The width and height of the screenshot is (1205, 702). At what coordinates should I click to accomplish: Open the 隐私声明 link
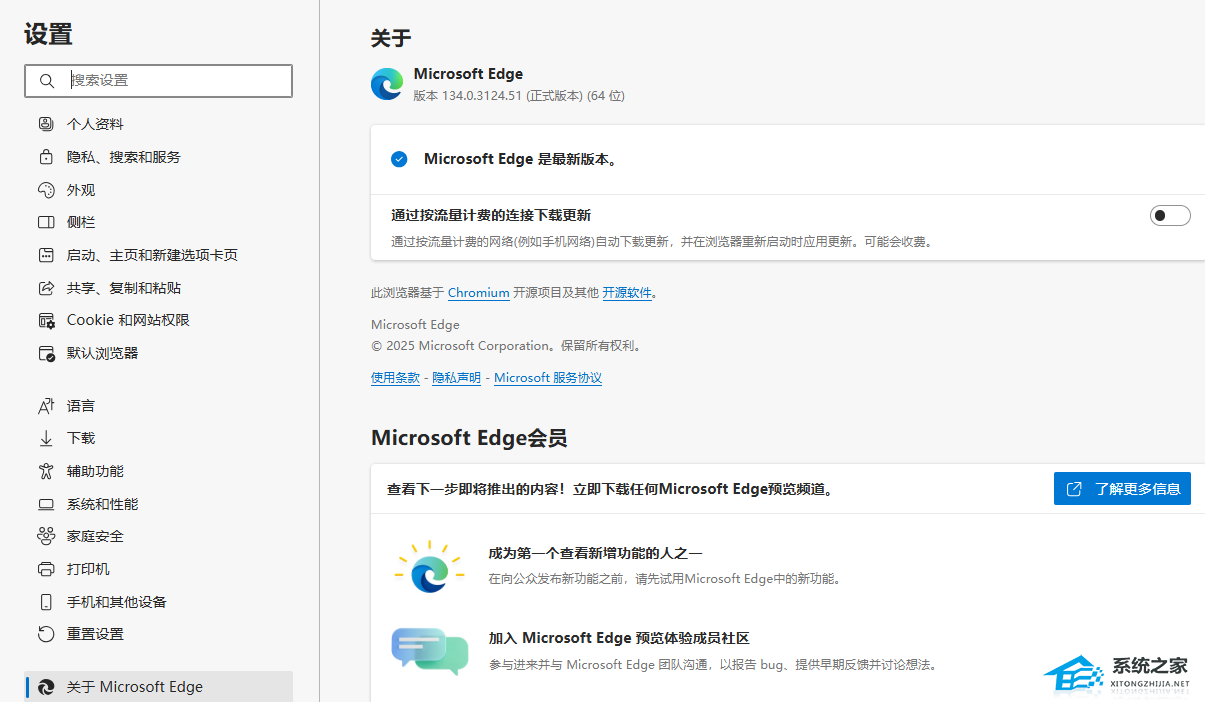[x=456, y=378]
